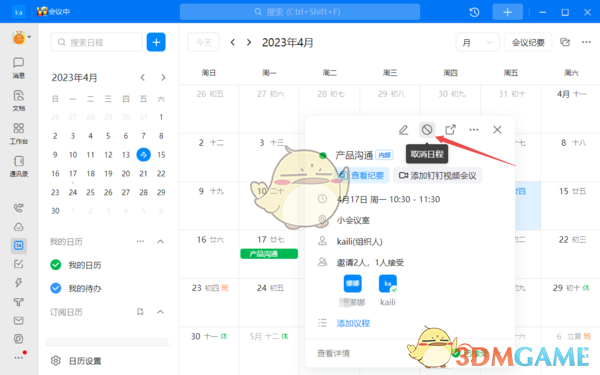Go to previous month in main calendar
600x375 pixels.
[x=233, y=42]
